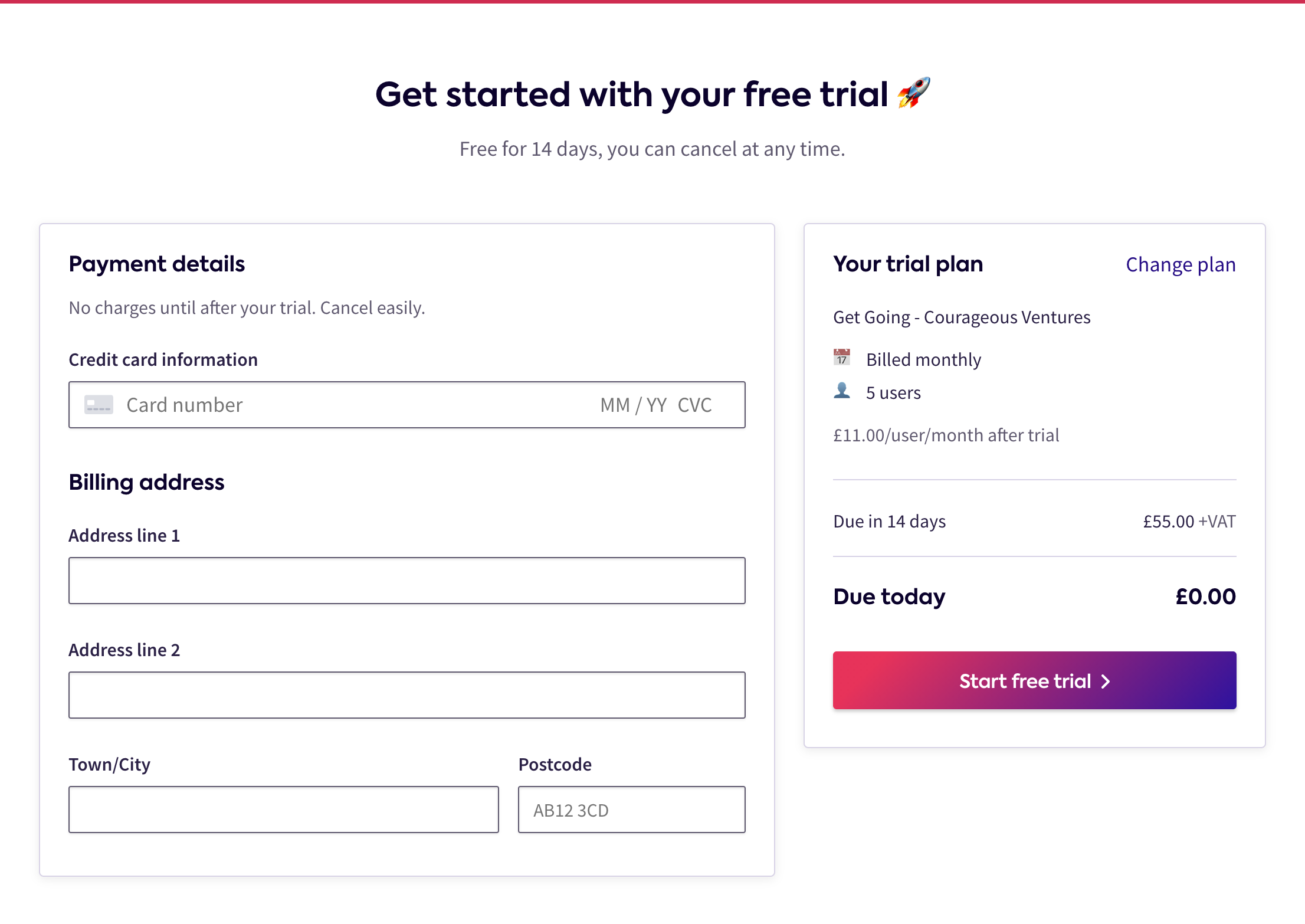Click the Address line 2 text box
Screen dimensions: 1305x924
(407, 695)
